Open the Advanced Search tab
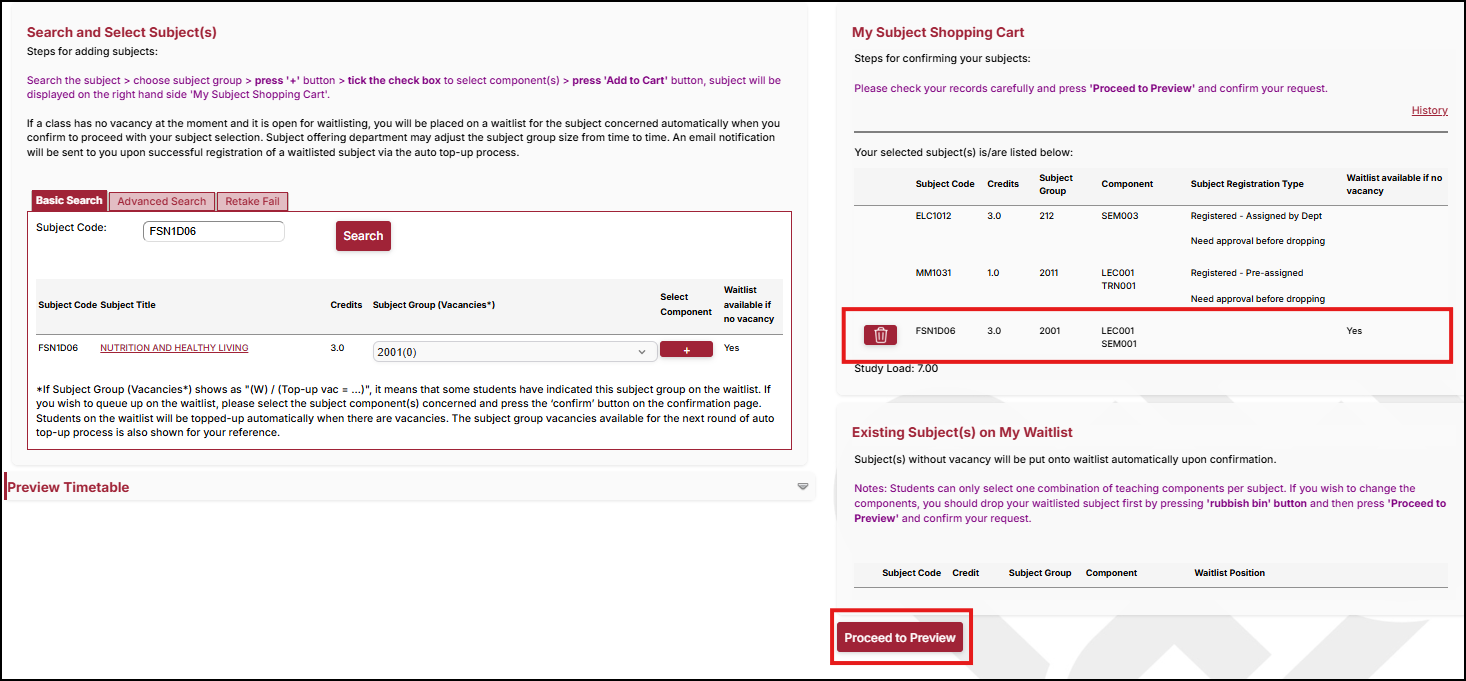 (x=162, y=202)
